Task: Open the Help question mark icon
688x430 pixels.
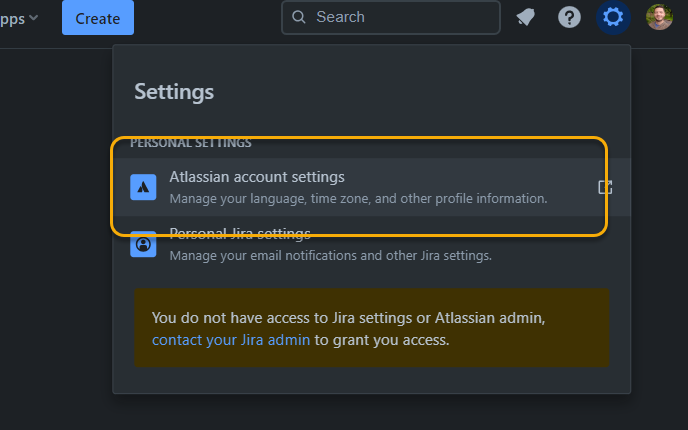Action: coord(569,17)
